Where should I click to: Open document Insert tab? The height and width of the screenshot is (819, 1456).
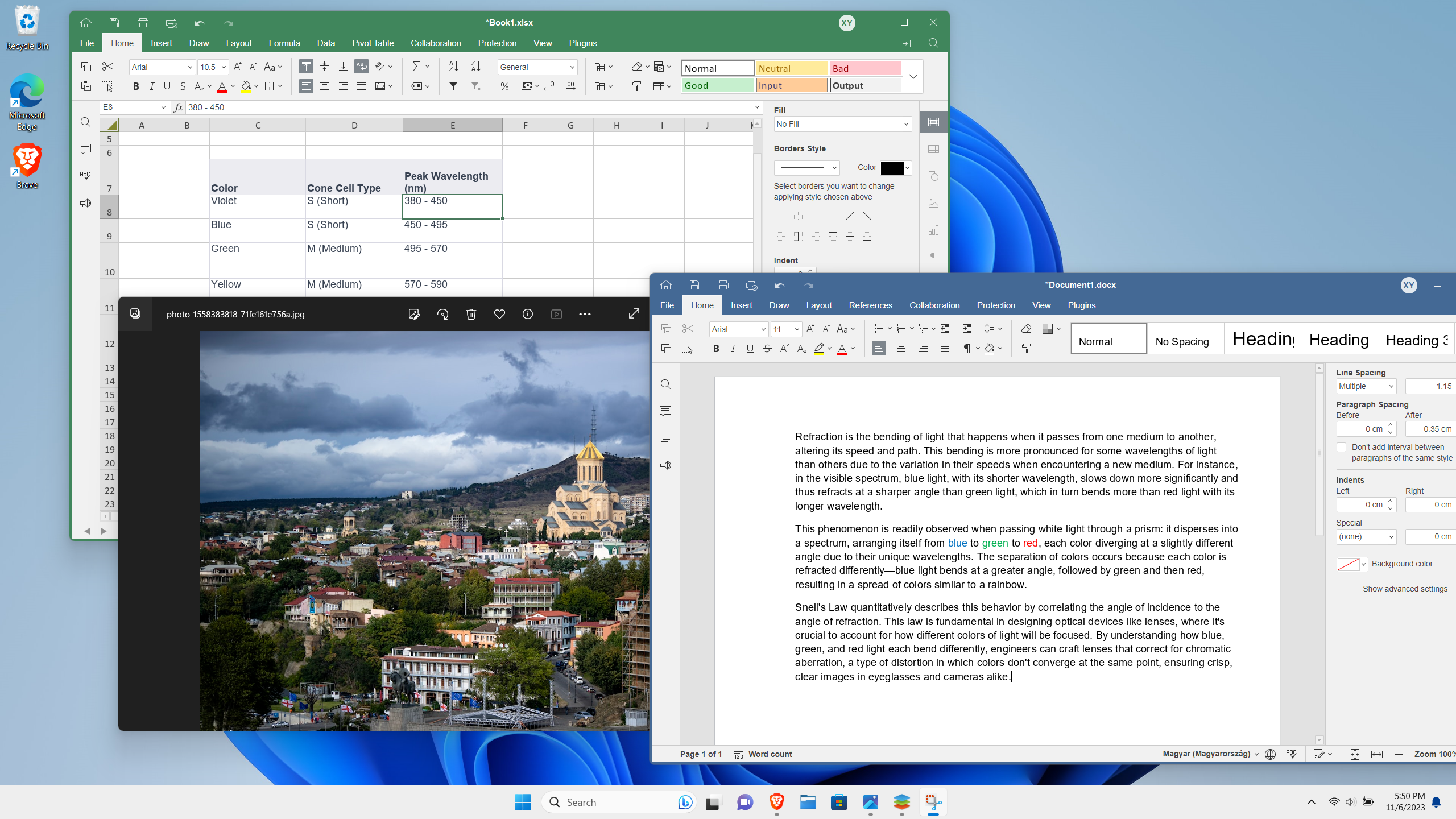click(741, 305)
